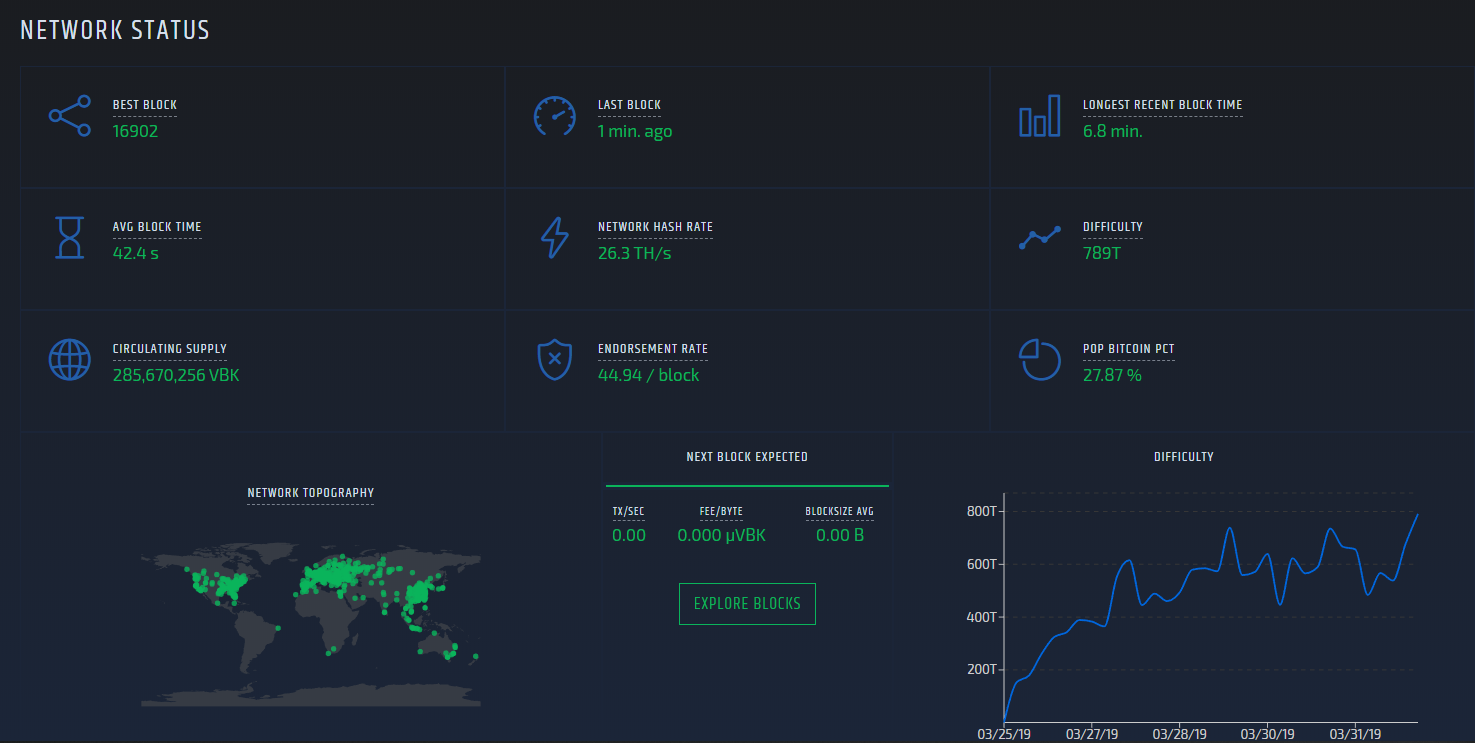
Task: Click the Circulating Supply globe icon
Action: point(69,360)
